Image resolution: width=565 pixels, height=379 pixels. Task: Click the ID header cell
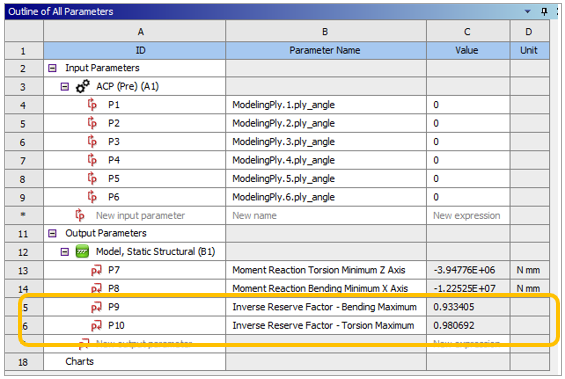click(x=134, y=50)
